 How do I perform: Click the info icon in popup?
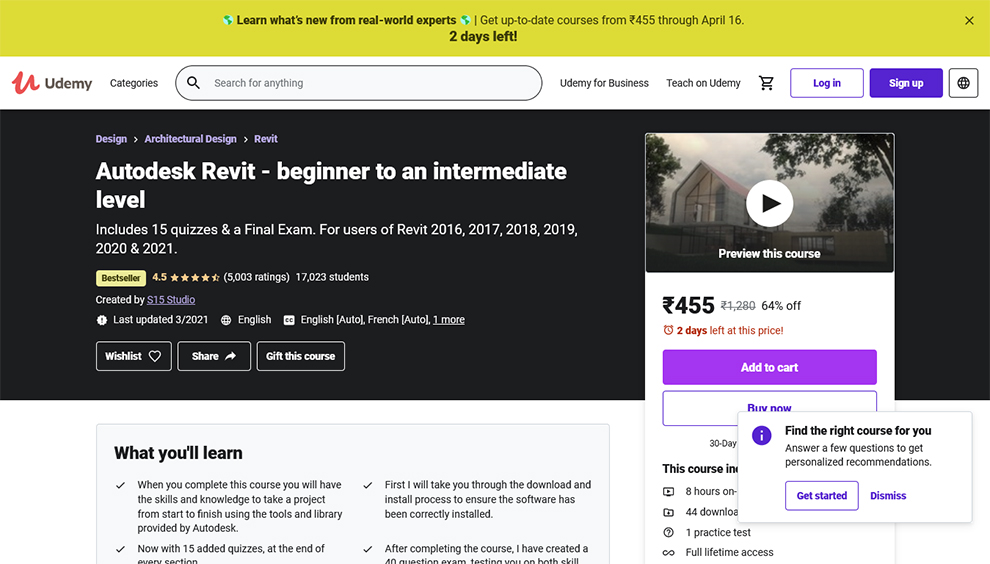[x=761, y=435]
